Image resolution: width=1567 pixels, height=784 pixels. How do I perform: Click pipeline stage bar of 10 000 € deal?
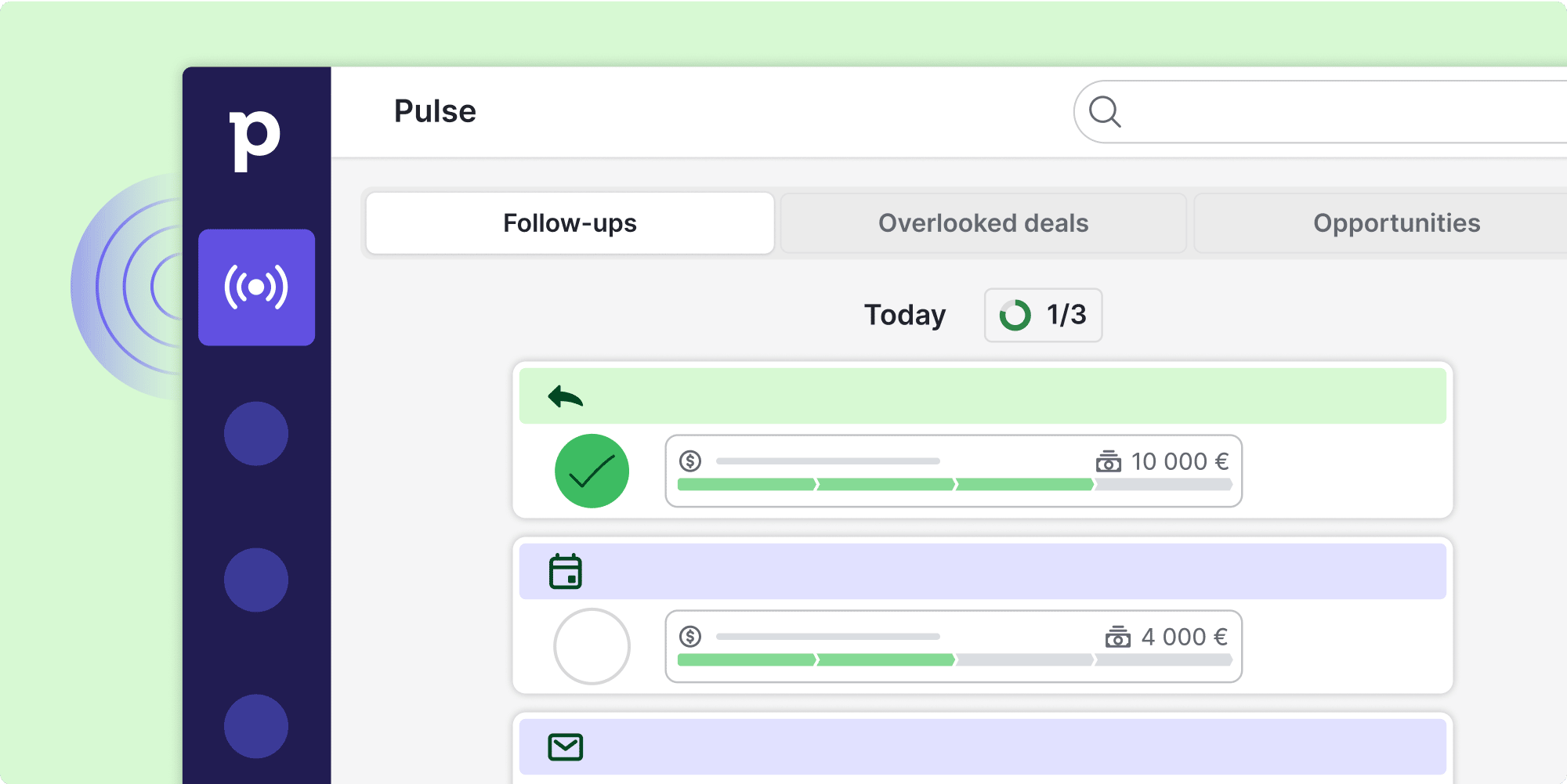point(954,485)
